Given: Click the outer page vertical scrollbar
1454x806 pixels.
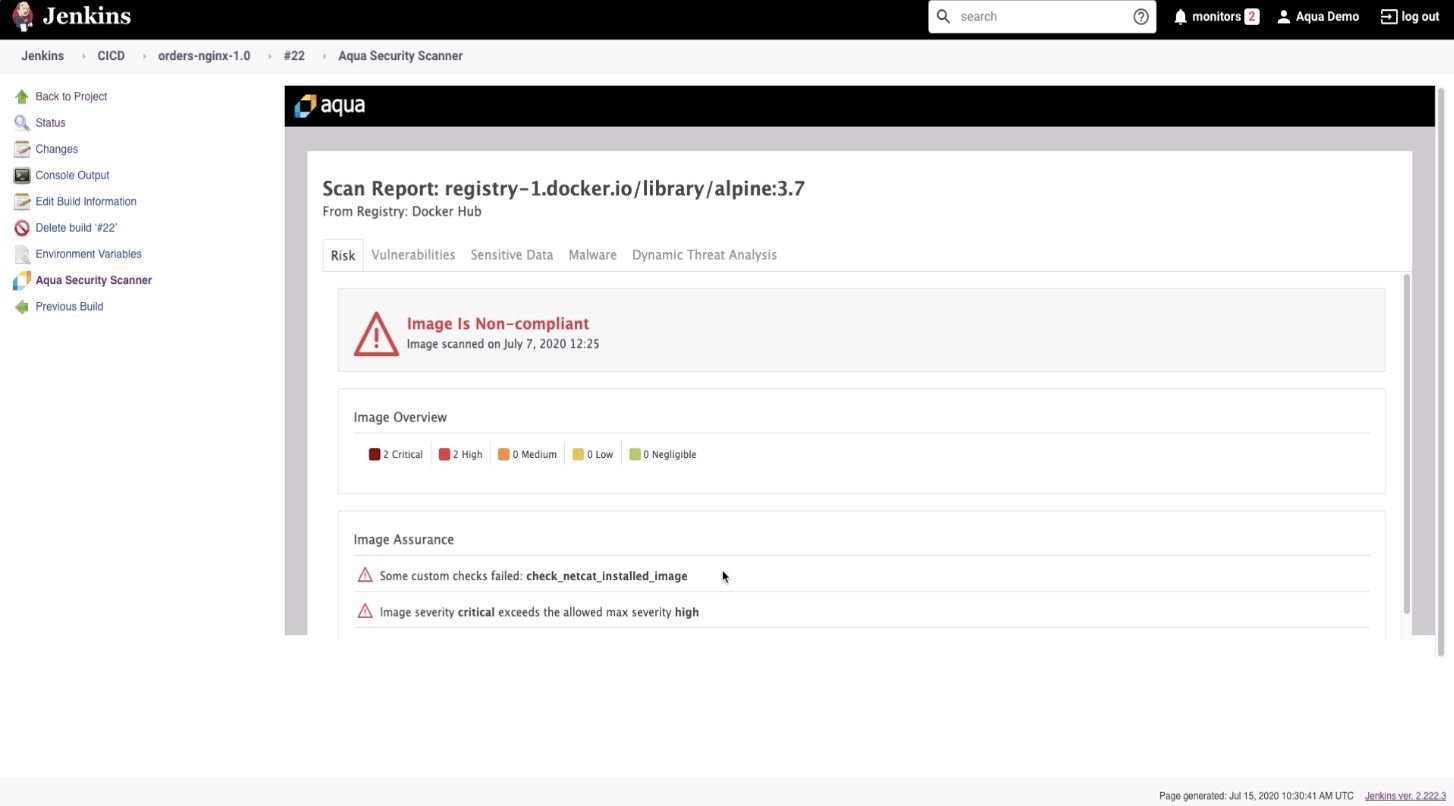Looking at the screenshot, I should click(1441, 370).
